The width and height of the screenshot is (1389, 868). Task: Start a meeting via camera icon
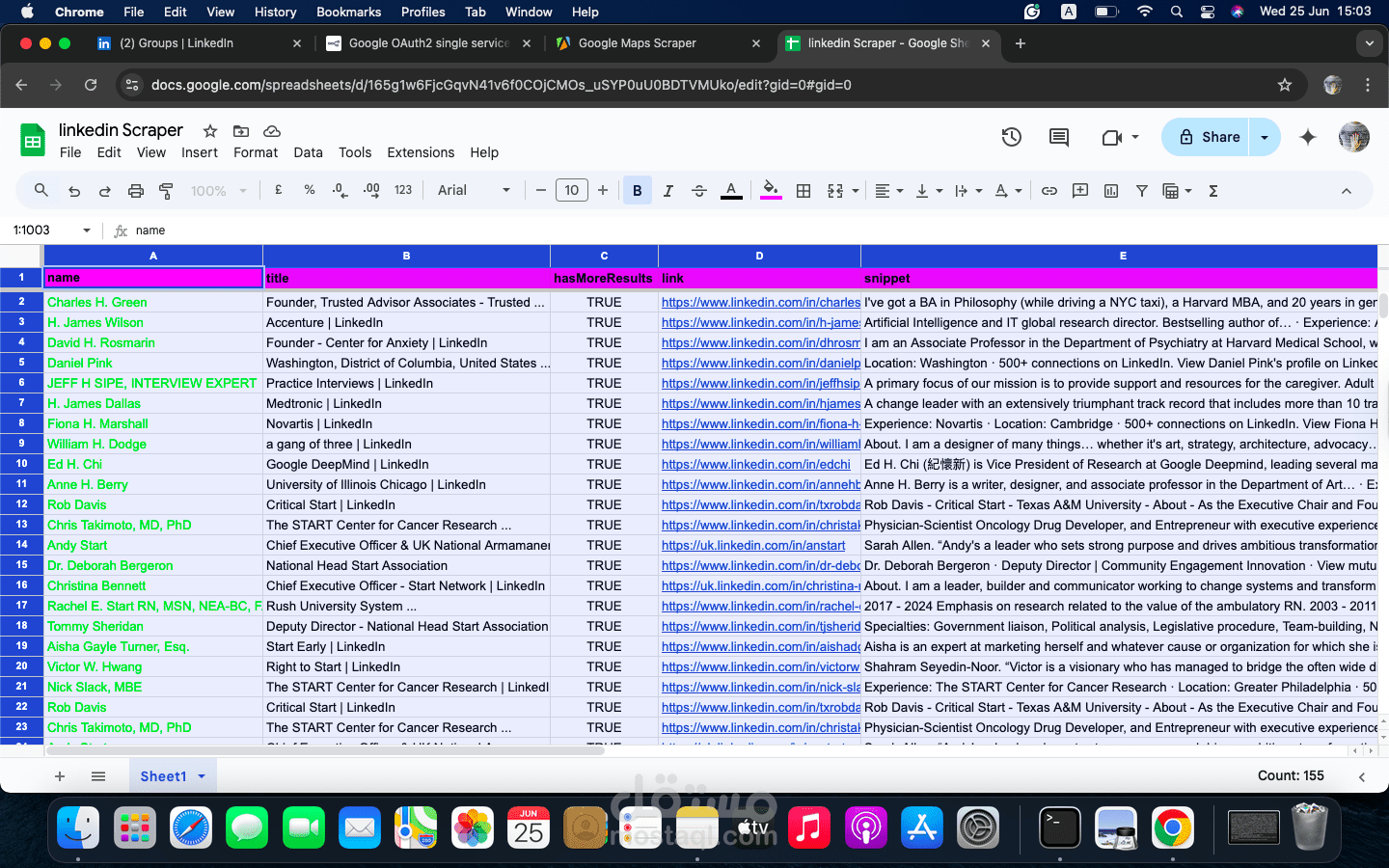click(x=1112, y=137)
